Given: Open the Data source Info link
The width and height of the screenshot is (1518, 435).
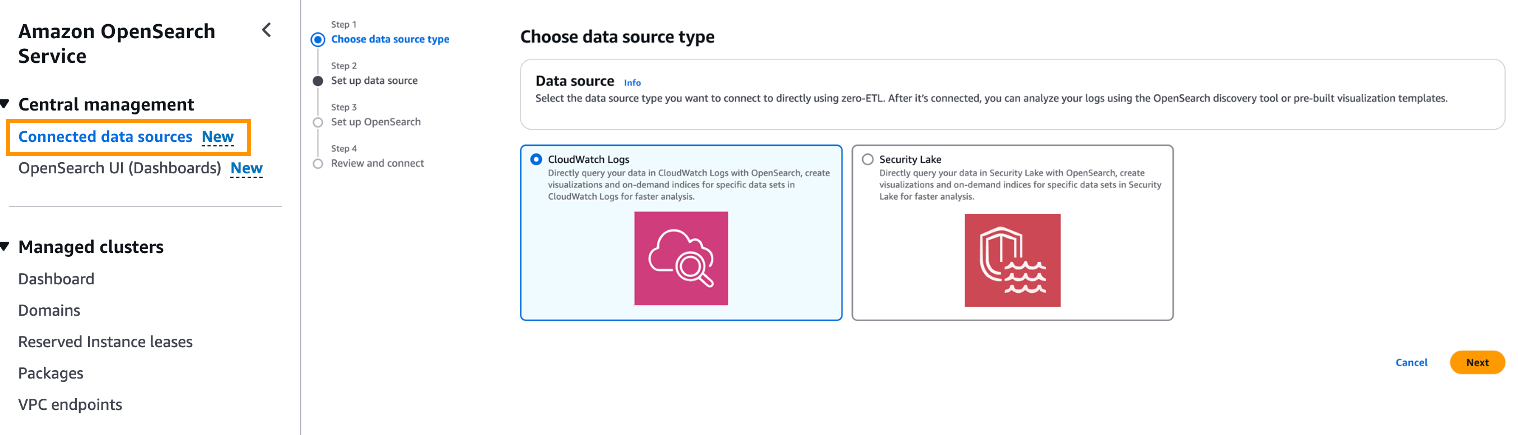Looking at the screenshot, I should (x=632, y=82).
